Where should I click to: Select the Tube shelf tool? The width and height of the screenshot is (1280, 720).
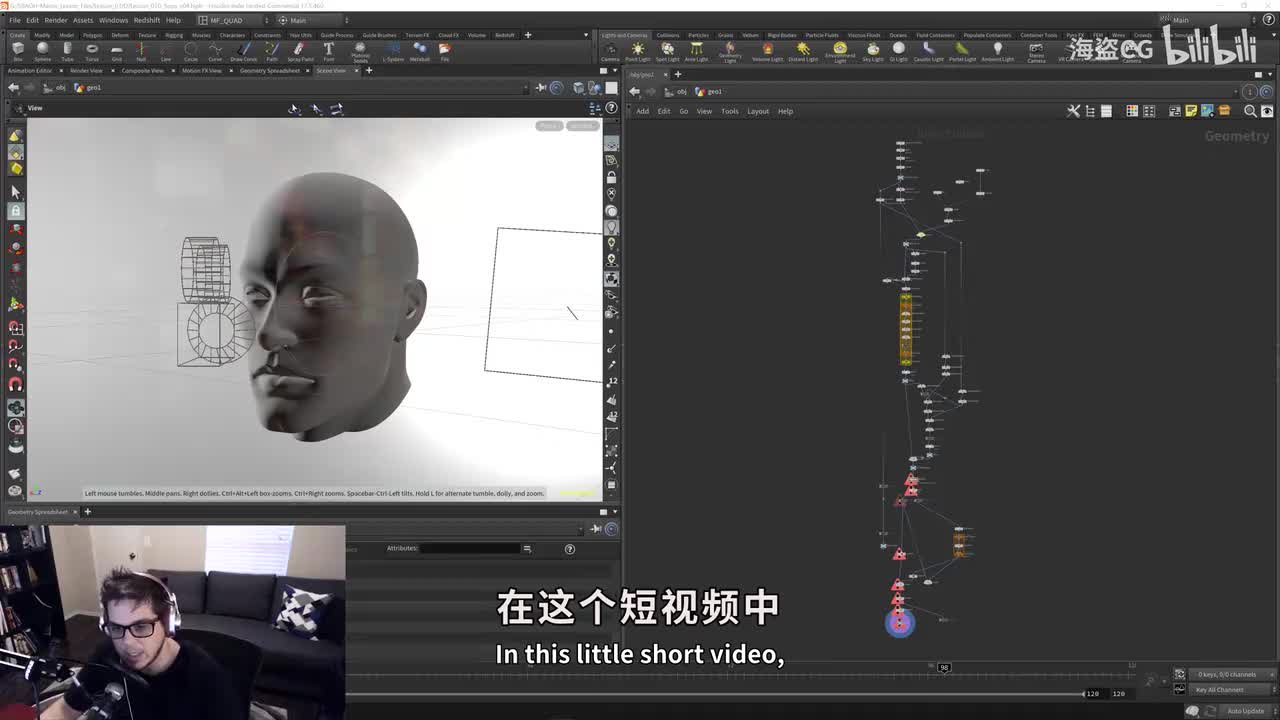(67, 51)
